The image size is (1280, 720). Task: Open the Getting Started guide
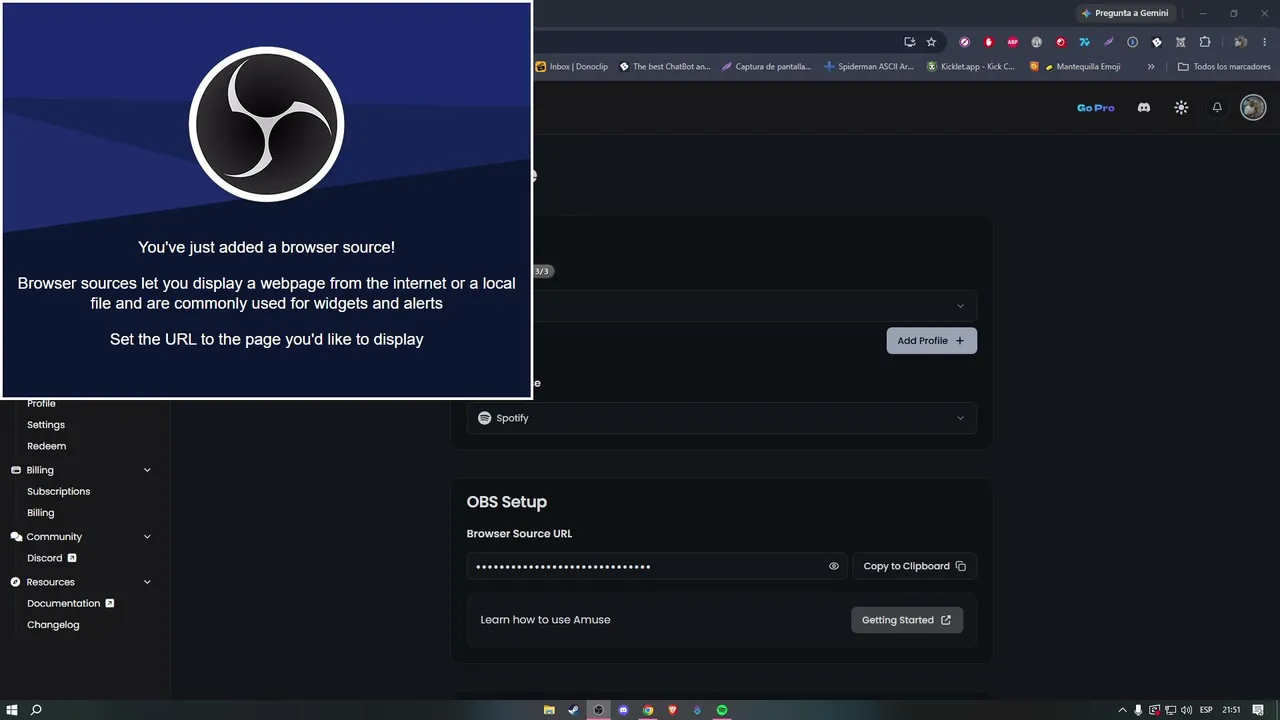tap(907, 620)
